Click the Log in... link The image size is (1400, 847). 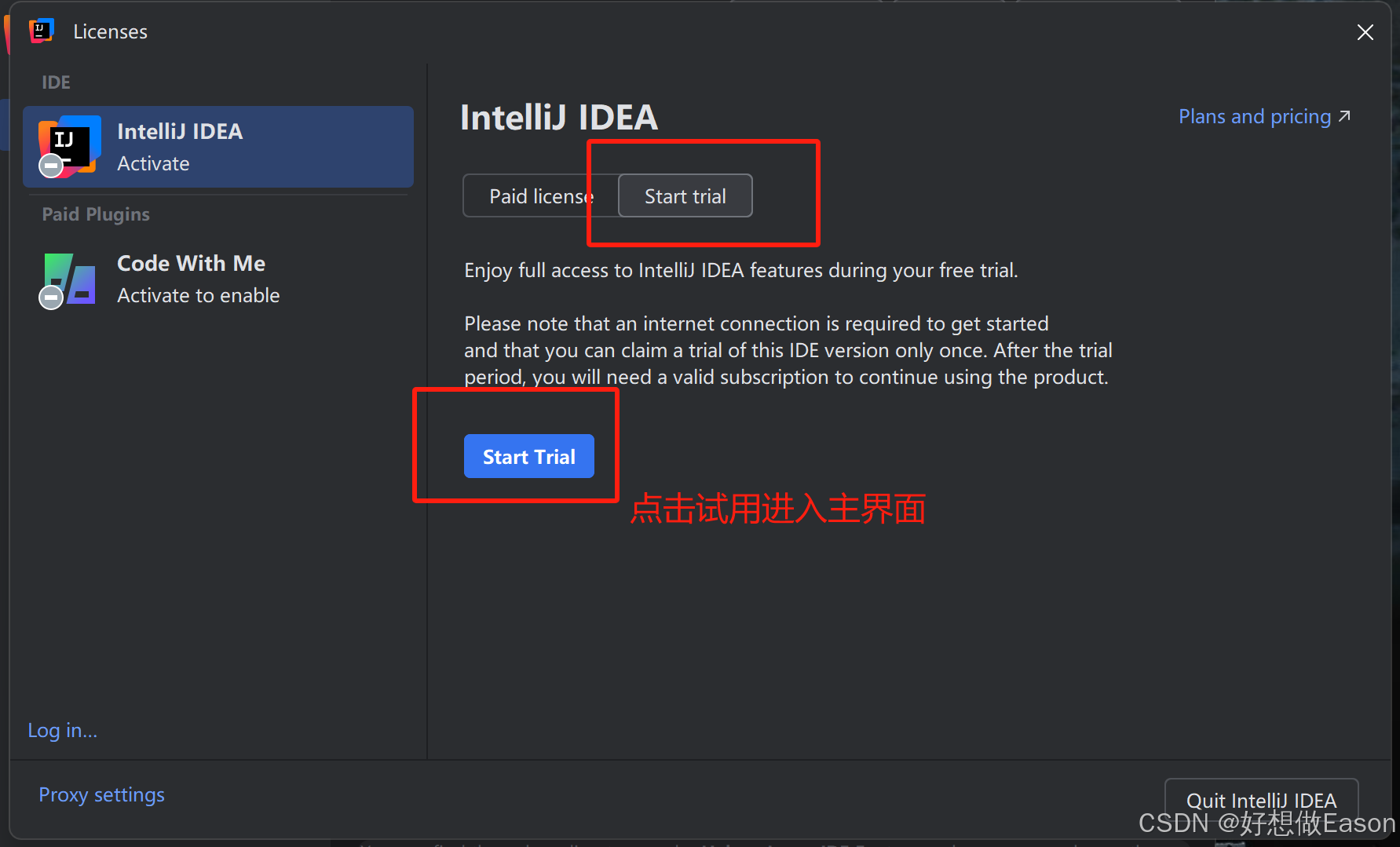(63, 730)
